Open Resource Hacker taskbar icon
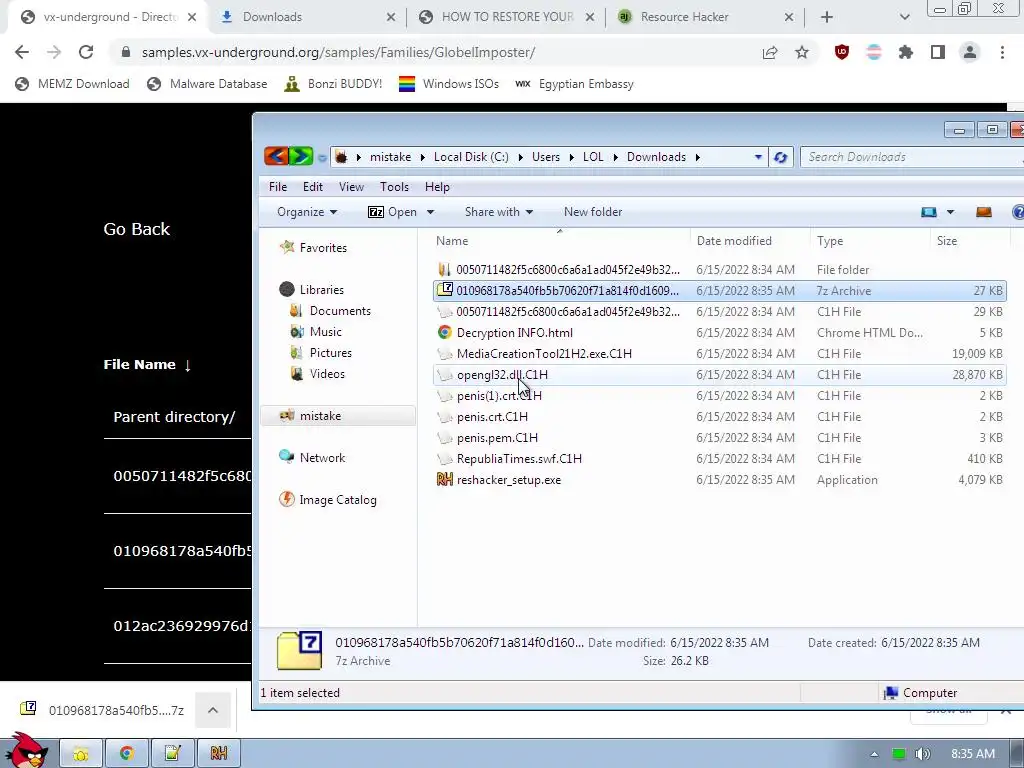This screenshot has width=1024, height=768. click(219, 754)
